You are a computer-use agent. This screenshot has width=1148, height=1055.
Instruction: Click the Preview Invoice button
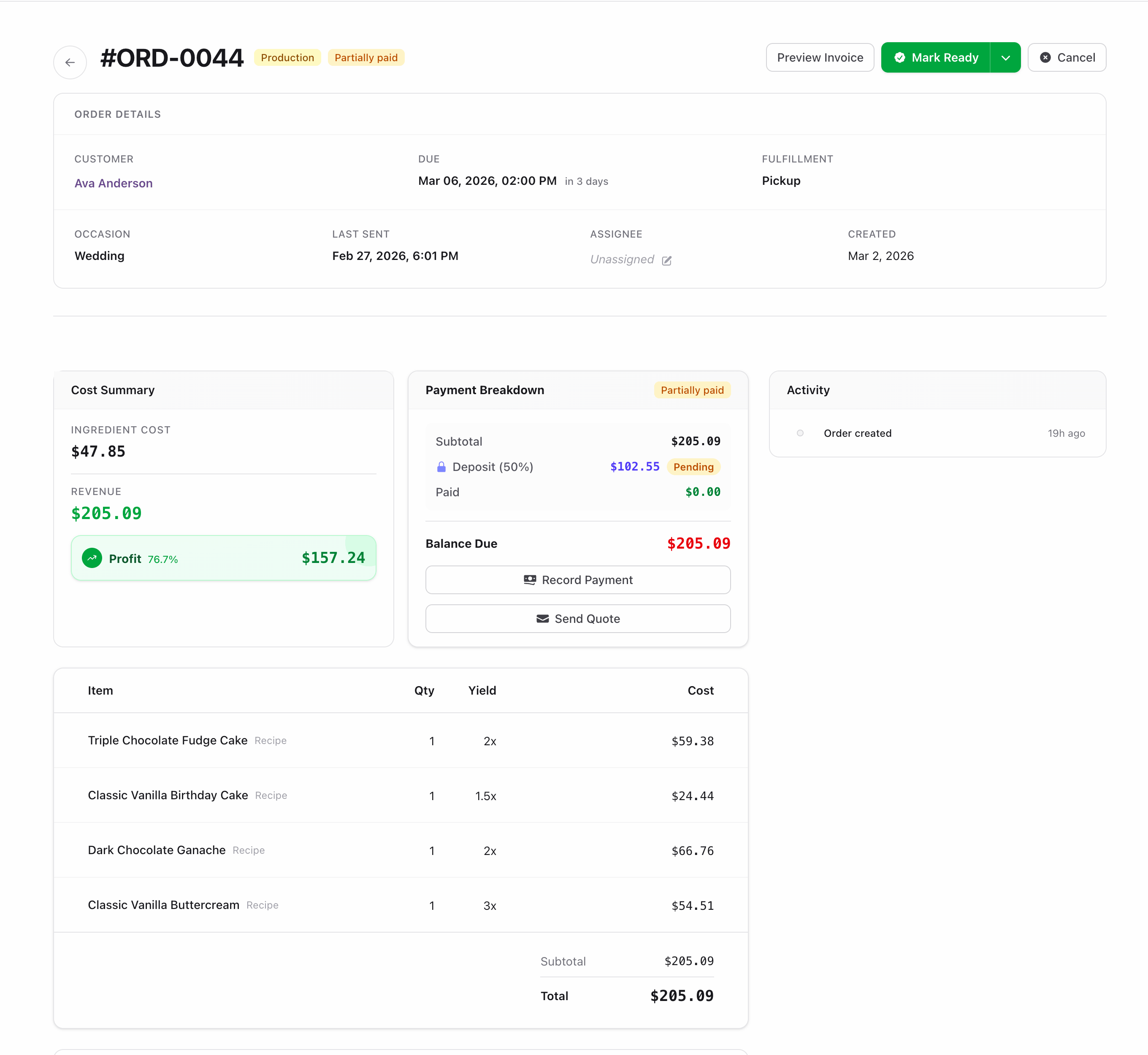[x=820, y=57]
